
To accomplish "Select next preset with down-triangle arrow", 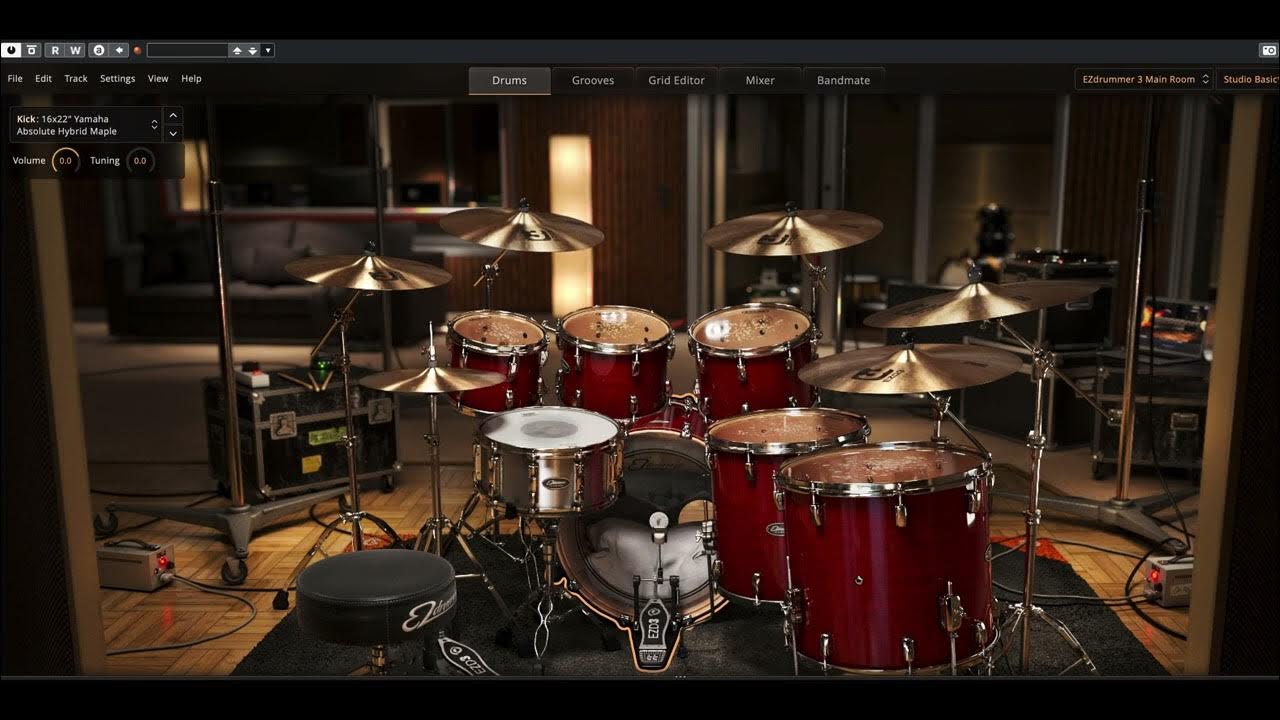I will click(x=252, y=50).
